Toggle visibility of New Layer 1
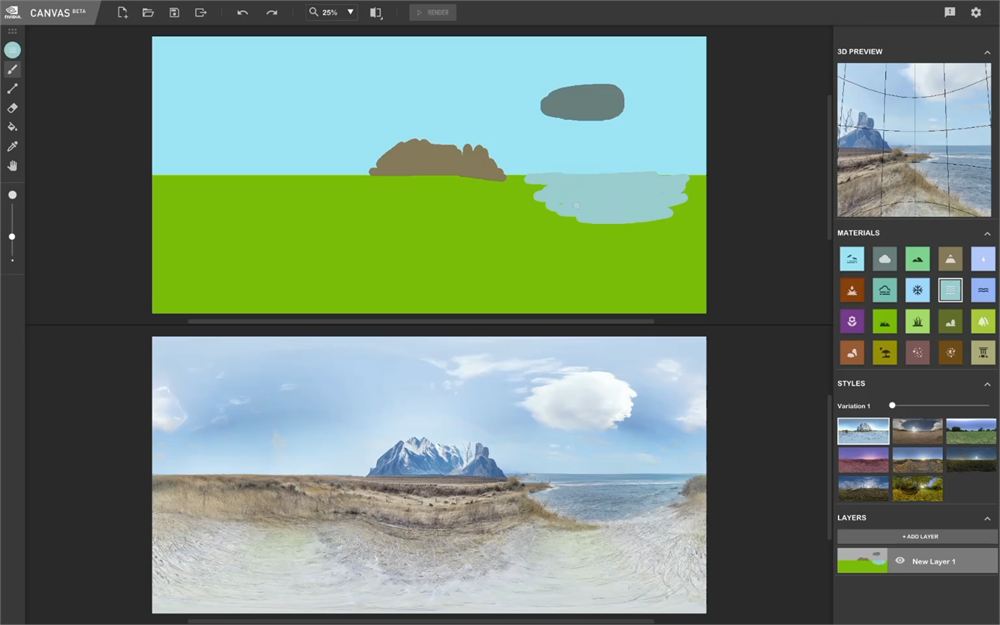The image size is (1000, 625). (900, 561)
